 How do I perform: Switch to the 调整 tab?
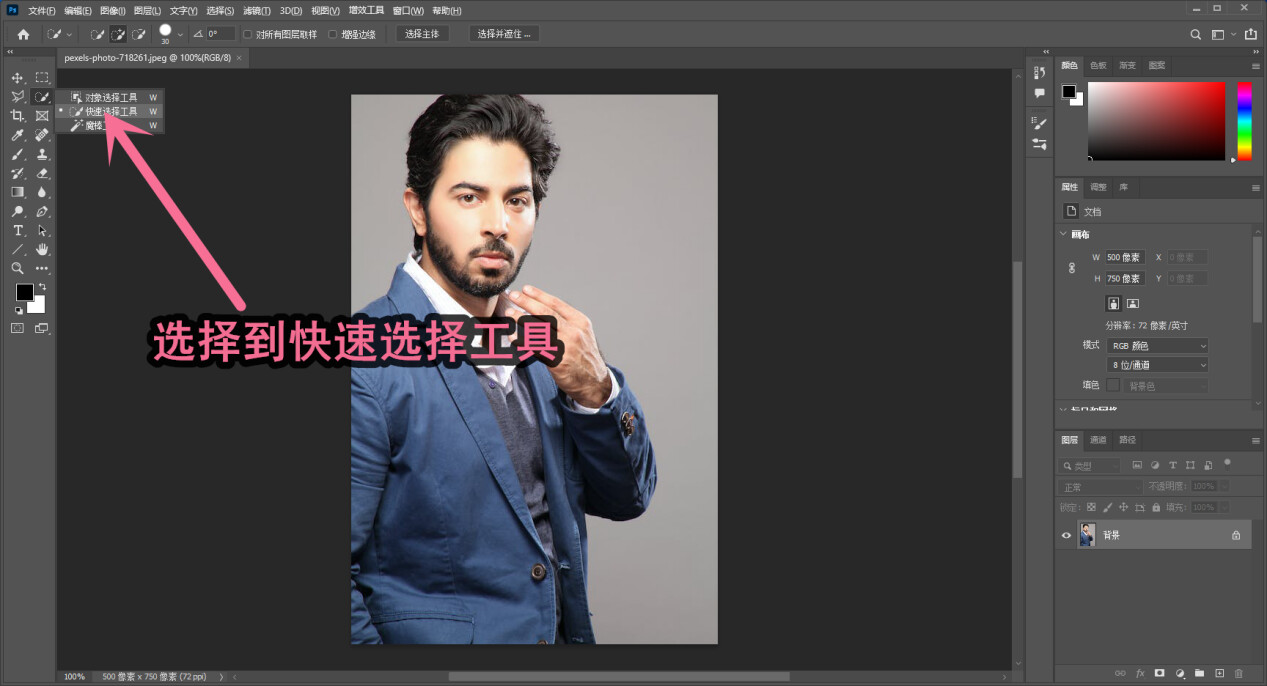coord(1098,187)
